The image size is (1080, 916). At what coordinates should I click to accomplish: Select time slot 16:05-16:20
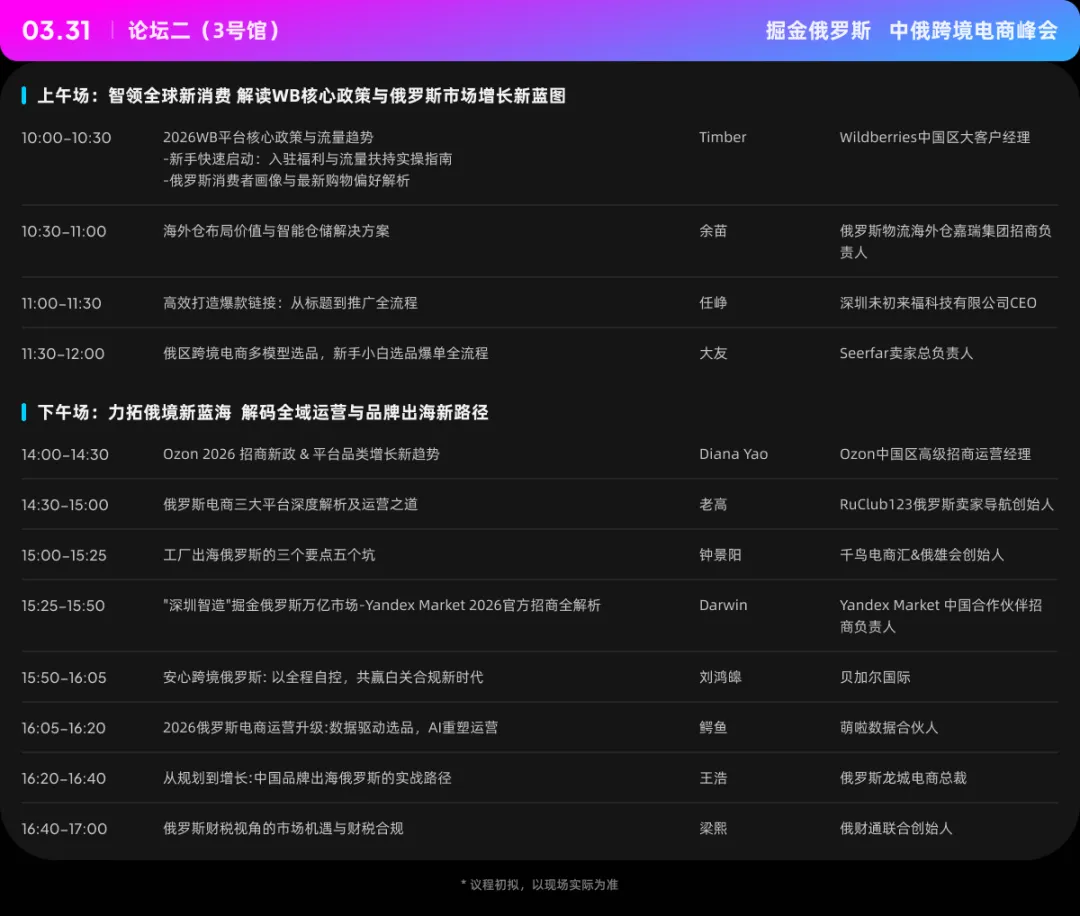[x=63, y=728]
